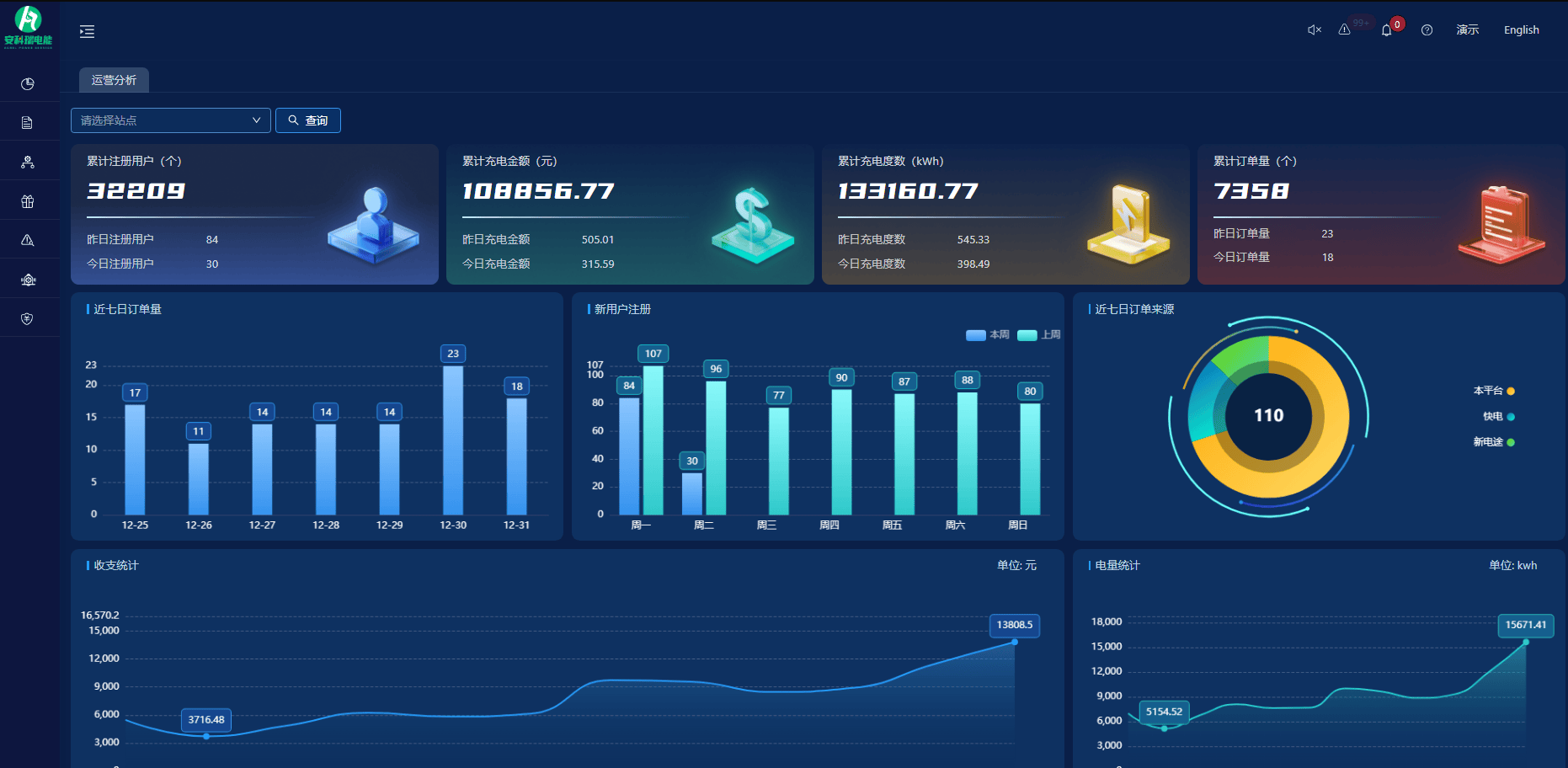Click the company logo at top left
This screenshot has width=1568, height=768.
pyautogui.click(x=29, y=27)
